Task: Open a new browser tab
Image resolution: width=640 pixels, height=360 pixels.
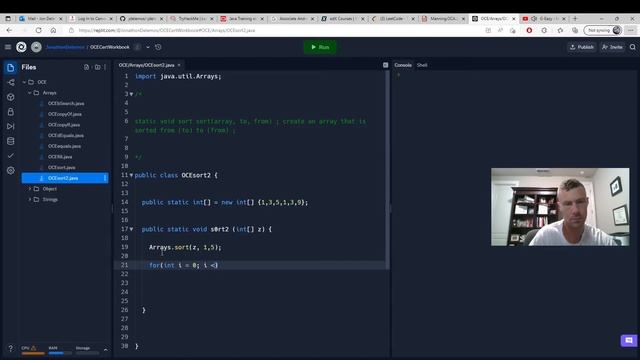Action: pos(575,18)
